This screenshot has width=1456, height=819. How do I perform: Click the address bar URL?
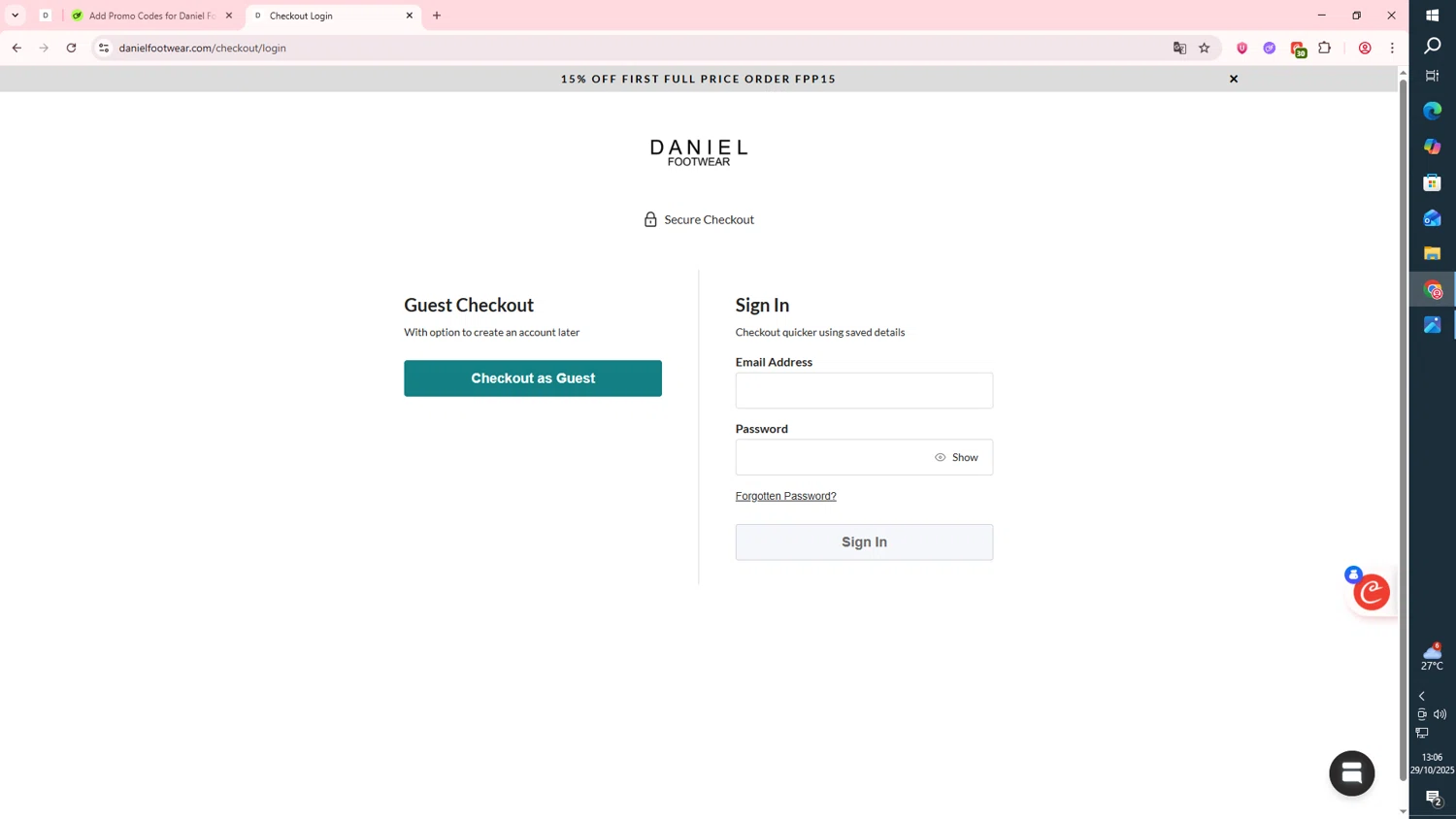click(202, 48)
